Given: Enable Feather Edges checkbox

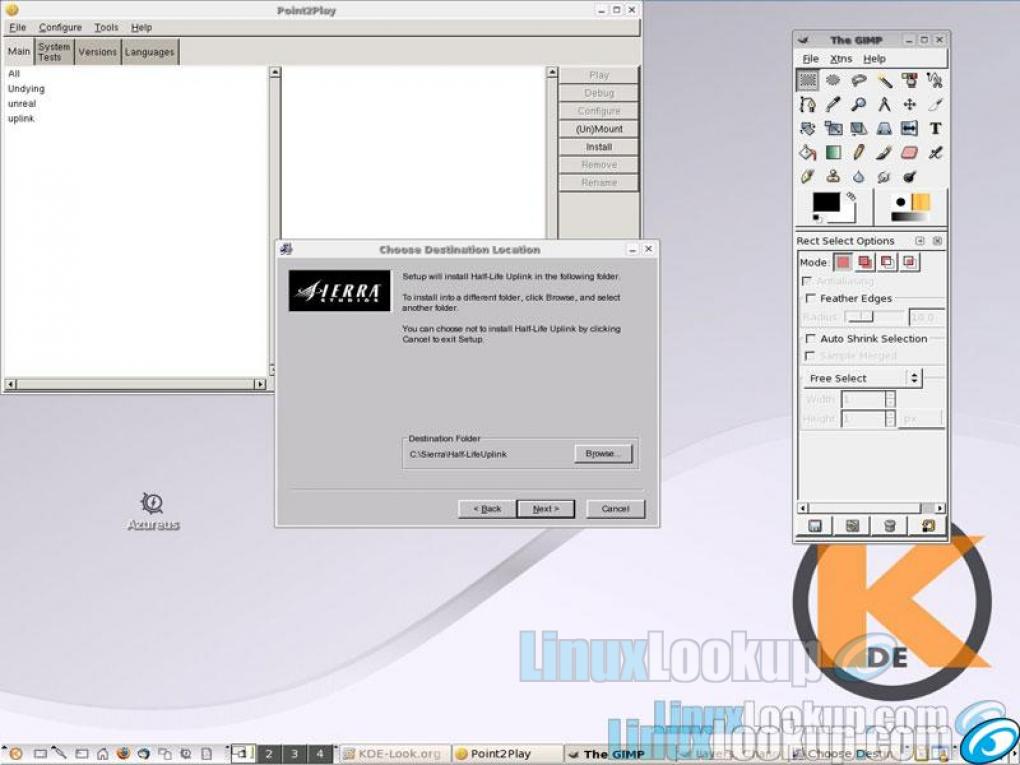Looking at the screenshot, I should (x=810, y=298).
